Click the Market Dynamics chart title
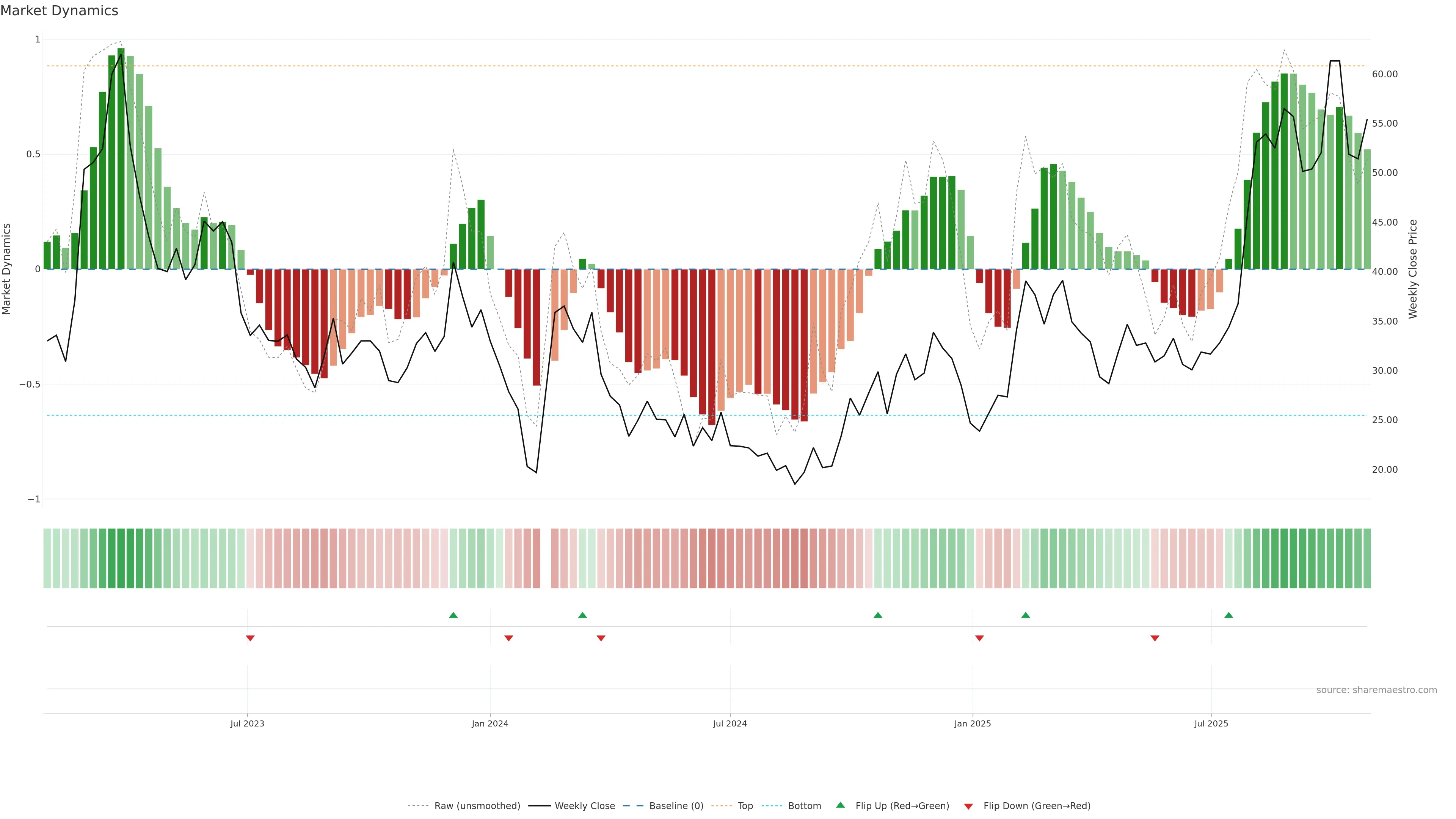The height and width of the screenshot is (819, 1456). [x=60, y=11]
